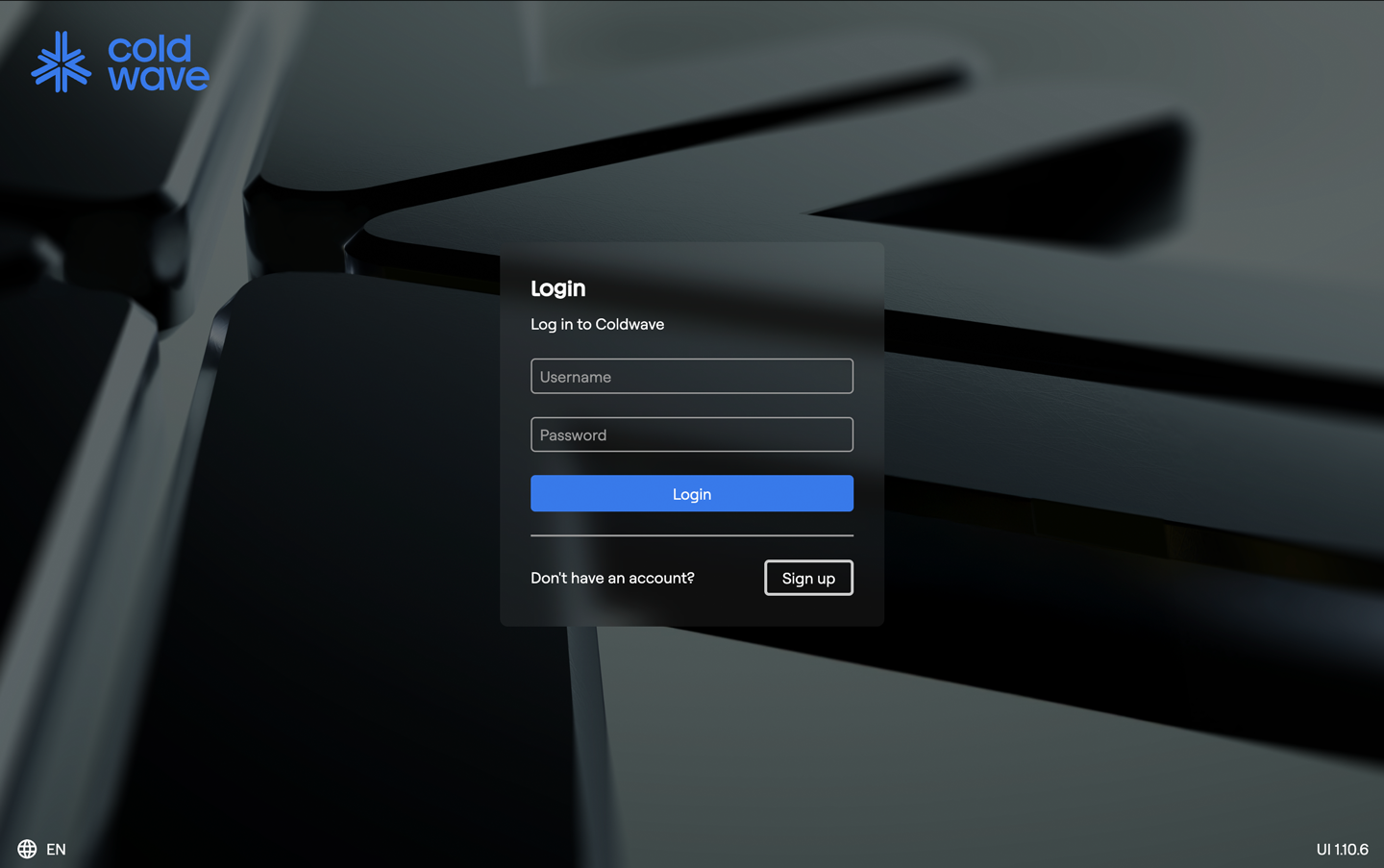Click the EN language label
Screen dimensions: 1384x868
point(56,849)
